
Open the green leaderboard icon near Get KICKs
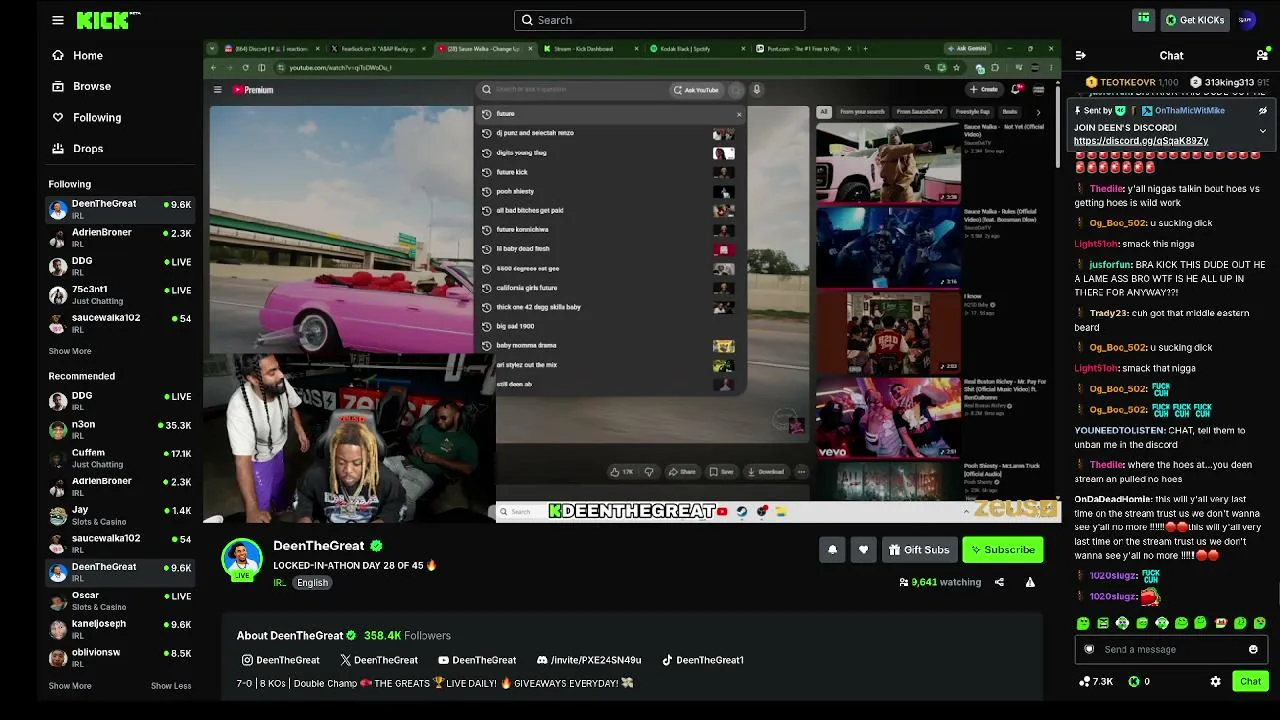(x=1144, y=19)
